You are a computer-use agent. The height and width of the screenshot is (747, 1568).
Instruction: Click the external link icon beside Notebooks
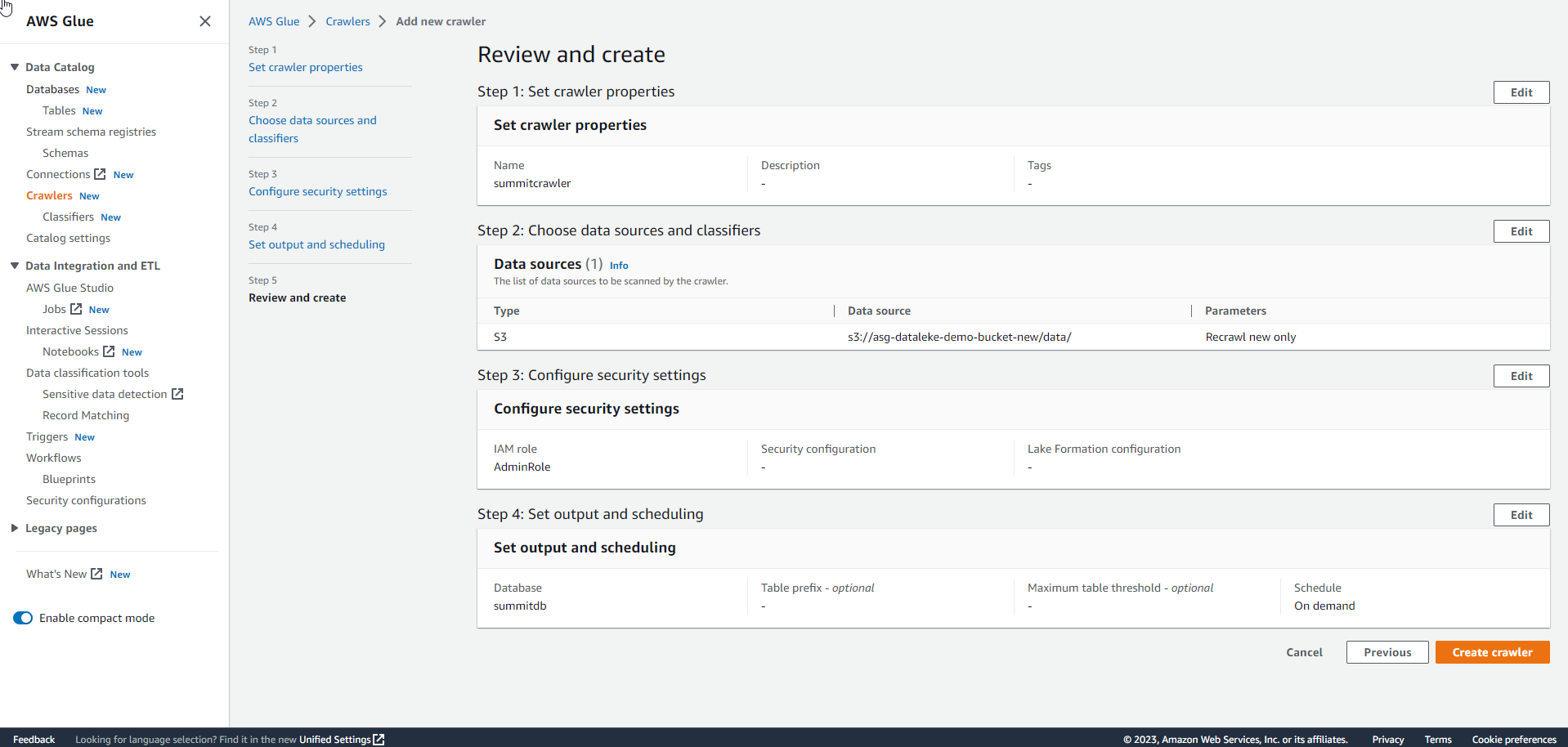(109, 351)
